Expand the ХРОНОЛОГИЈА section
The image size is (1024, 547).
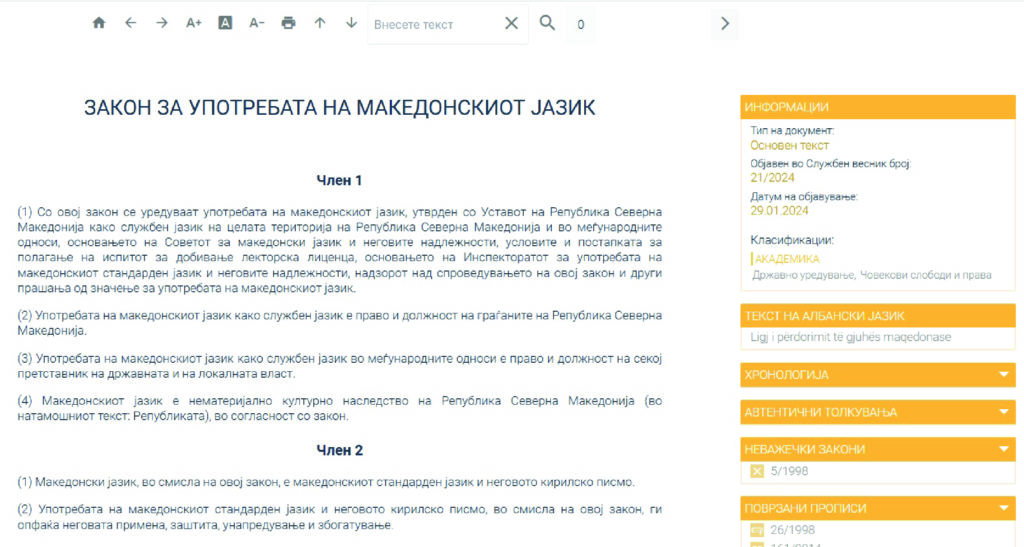(1005, 375)
